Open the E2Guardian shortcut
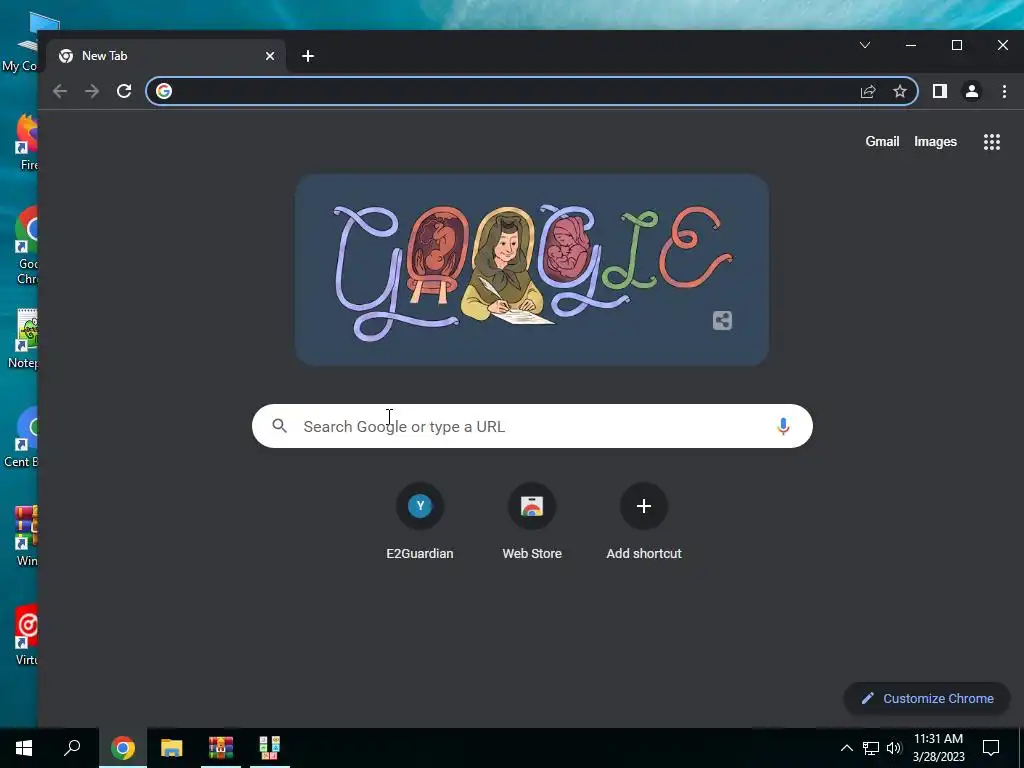 420,523
